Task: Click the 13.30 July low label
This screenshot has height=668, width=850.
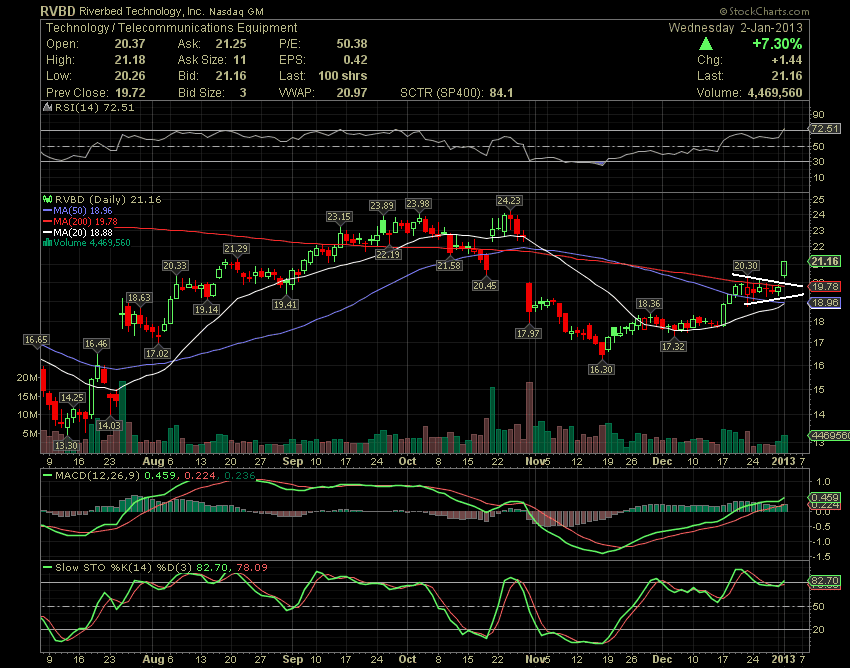Action: point(66,445)
